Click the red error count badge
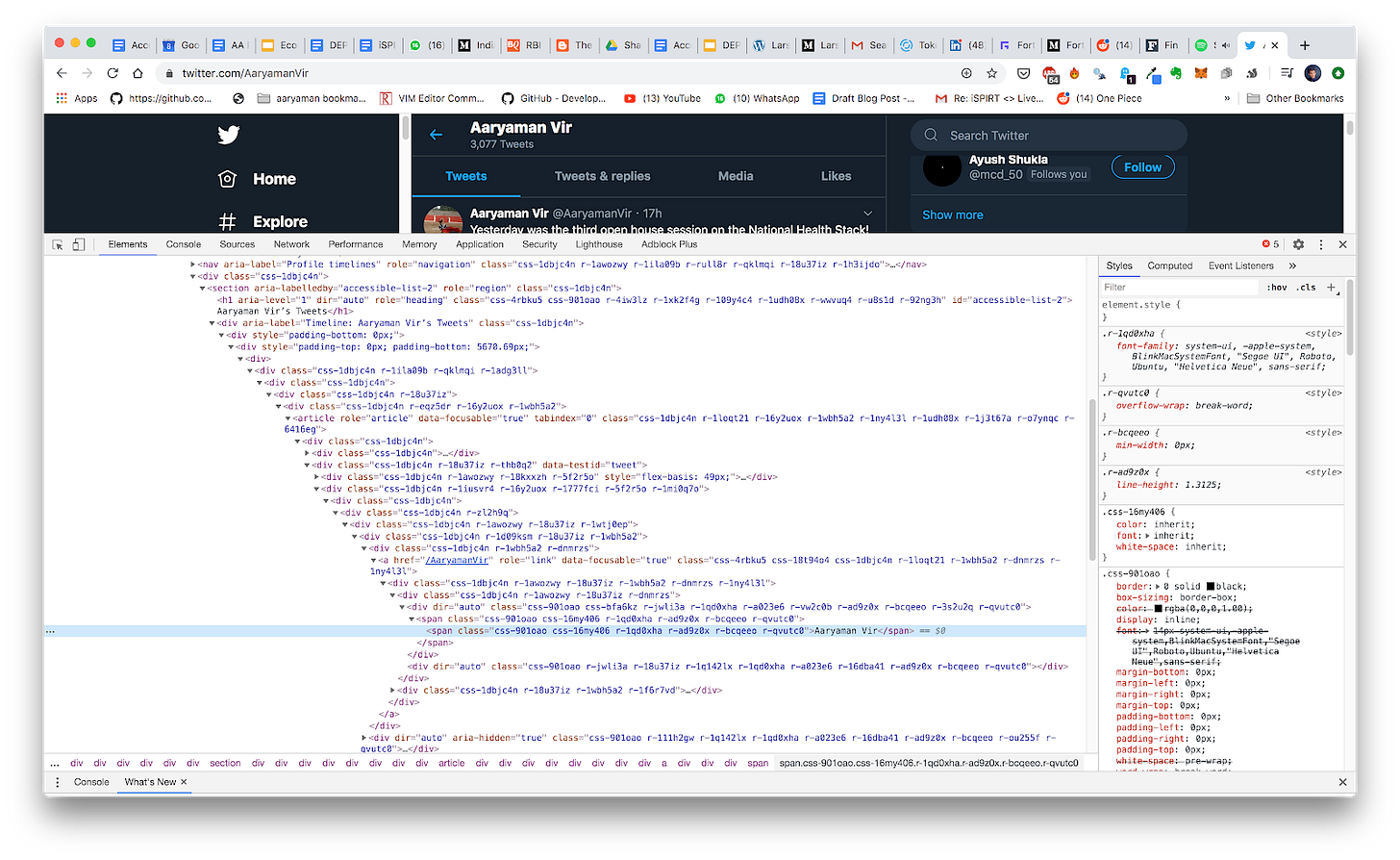The image size is (1400, 860). (1271, 244)
